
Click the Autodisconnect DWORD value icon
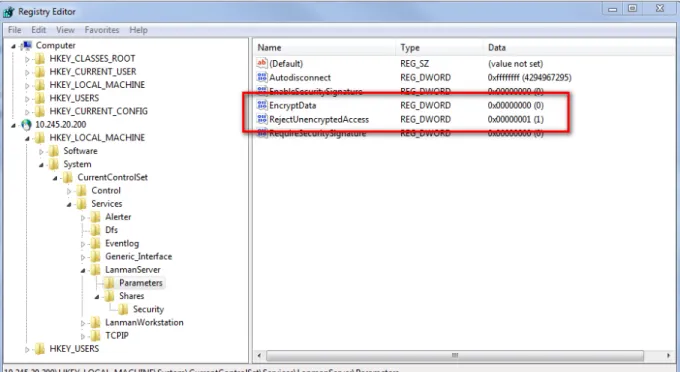point(262,77)
